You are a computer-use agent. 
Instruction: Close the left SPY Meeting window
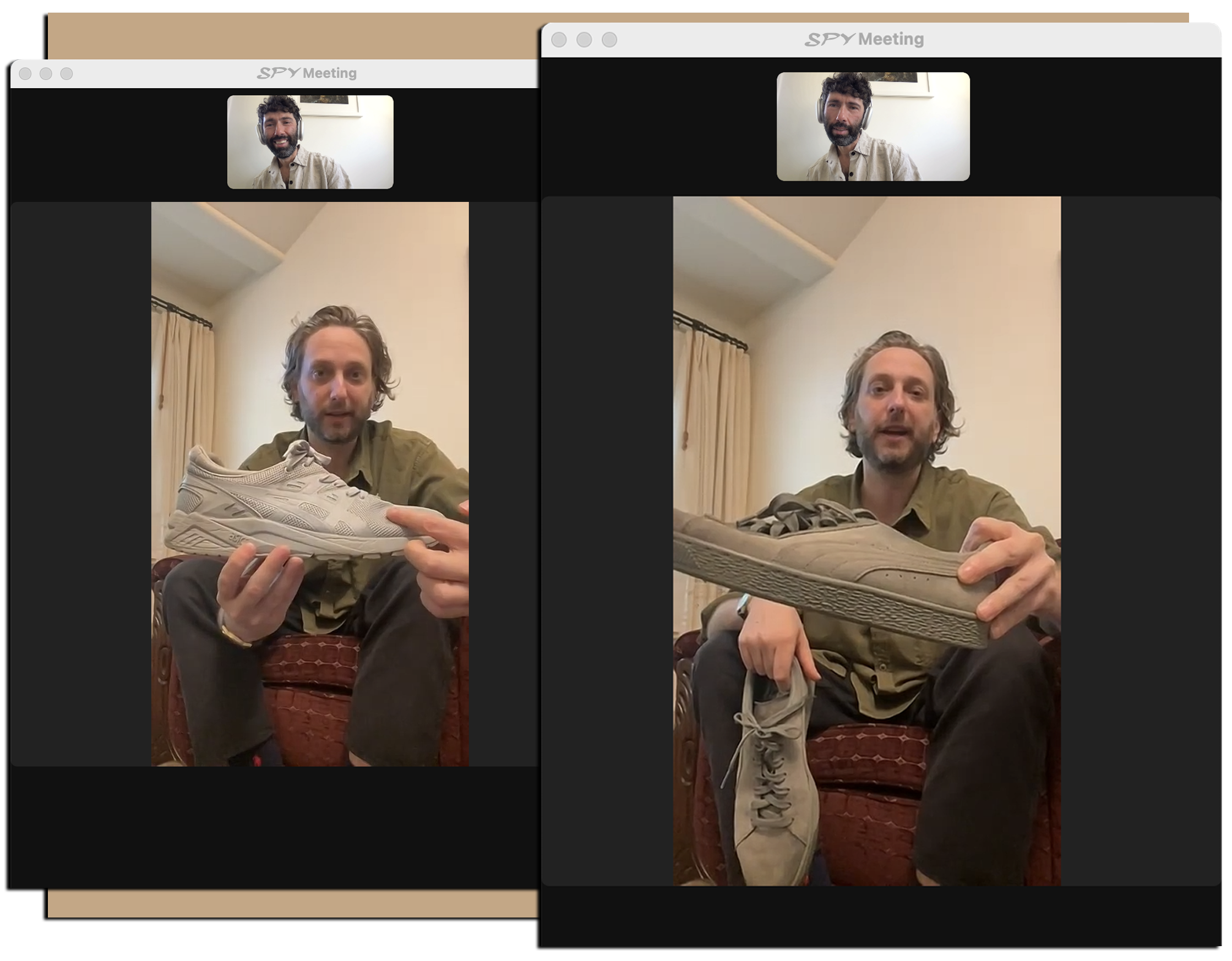click(25, 73)
